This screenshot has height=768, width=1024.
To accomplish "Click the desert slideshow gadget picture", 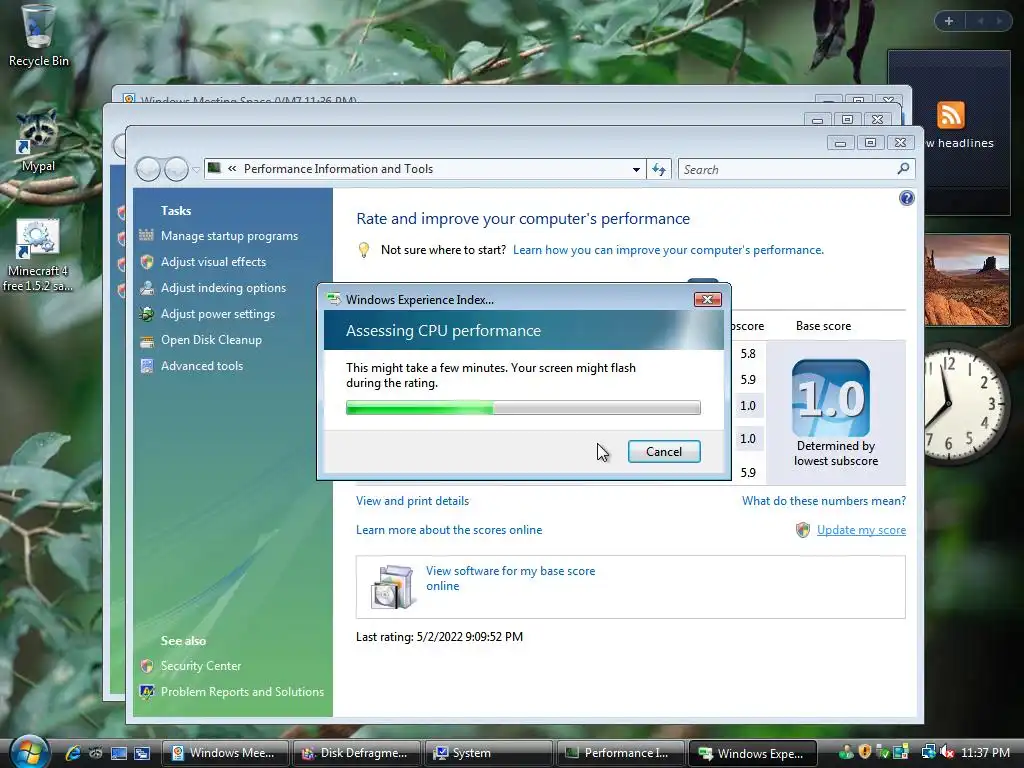I will [x=967, y=280].
